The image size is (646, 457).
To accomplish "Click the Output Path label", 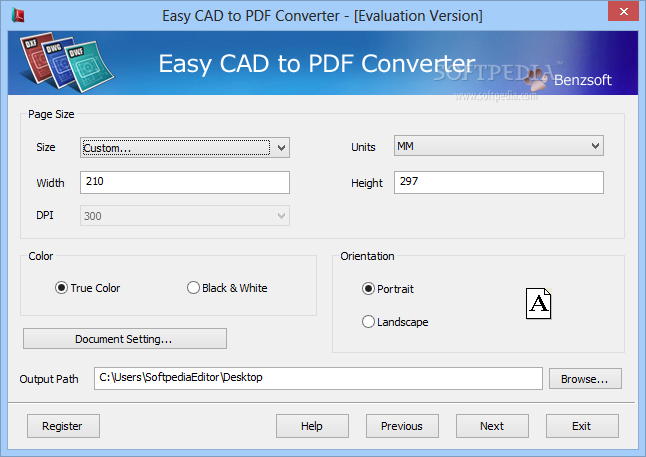I will coord(49,379).
